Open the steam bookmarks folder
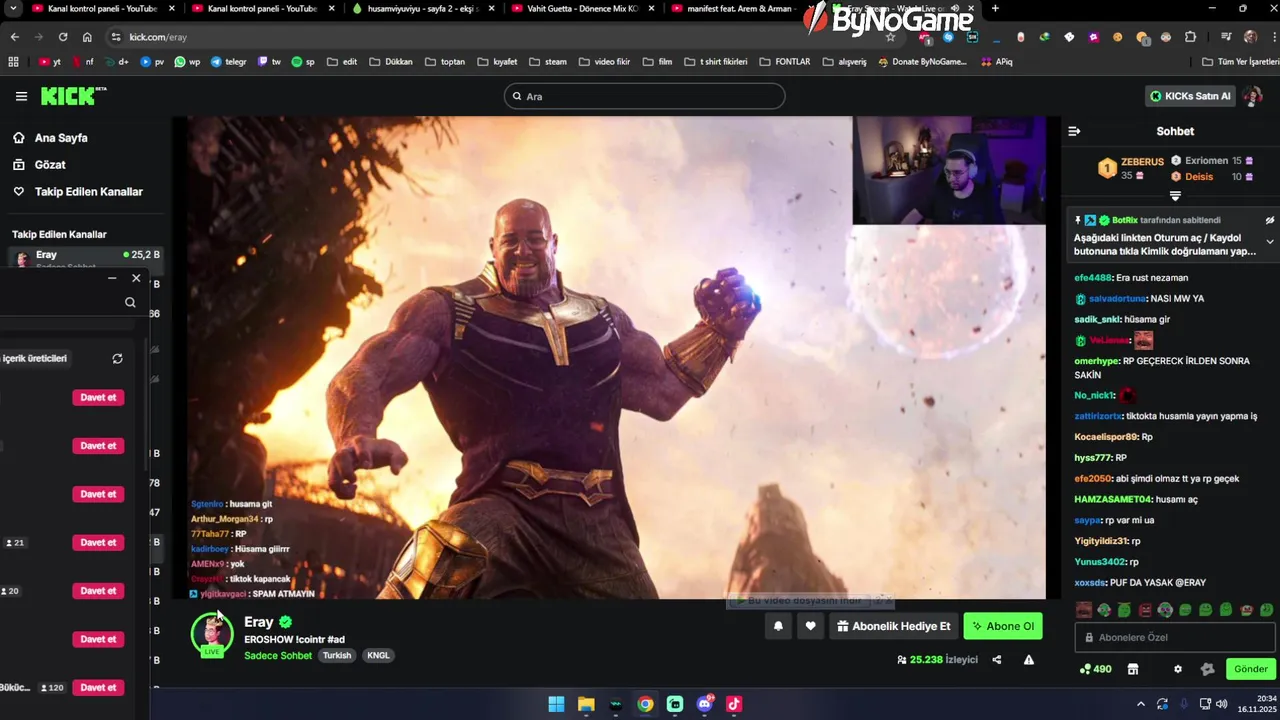 coord(548,61)
